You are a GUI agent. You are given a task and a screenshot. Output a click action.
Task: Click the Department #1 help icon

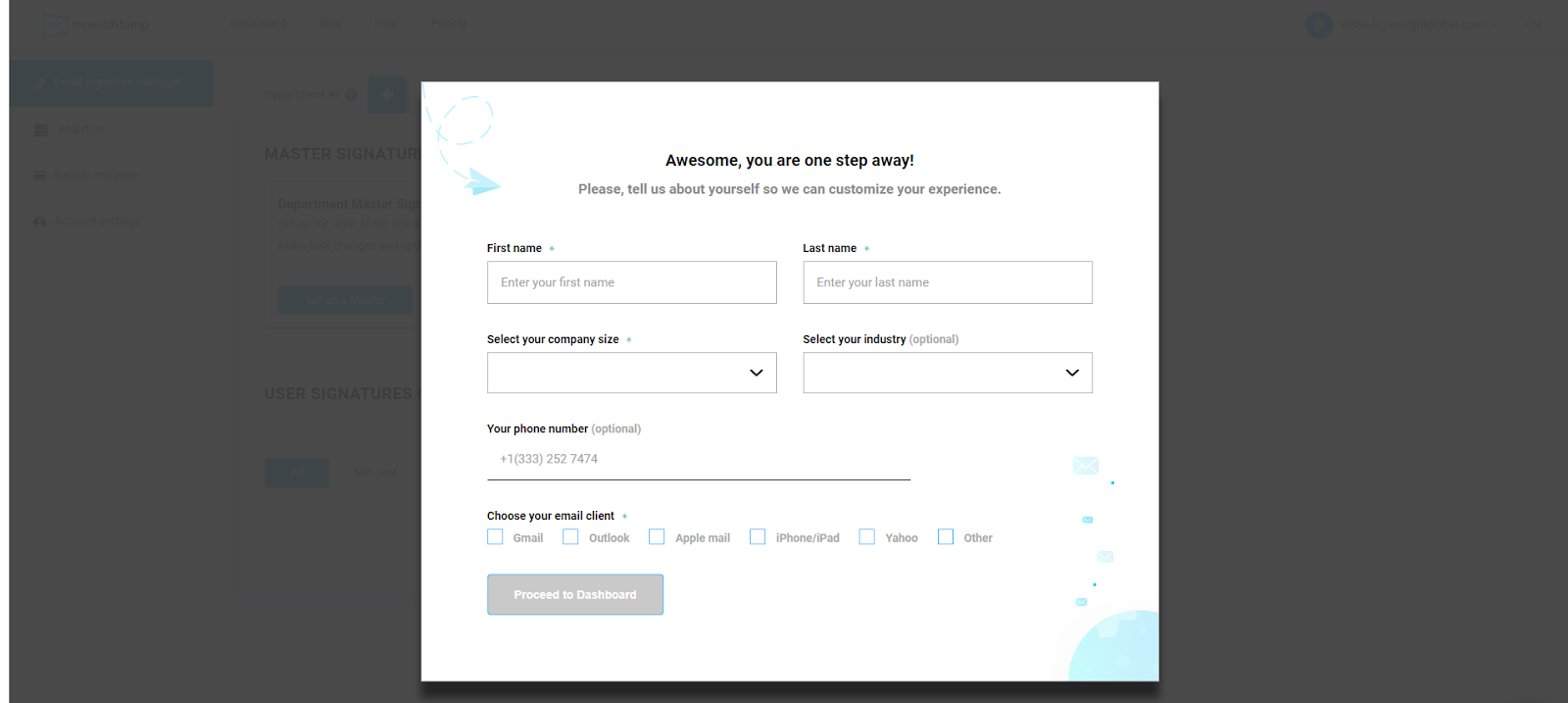(x=351, y=95)
